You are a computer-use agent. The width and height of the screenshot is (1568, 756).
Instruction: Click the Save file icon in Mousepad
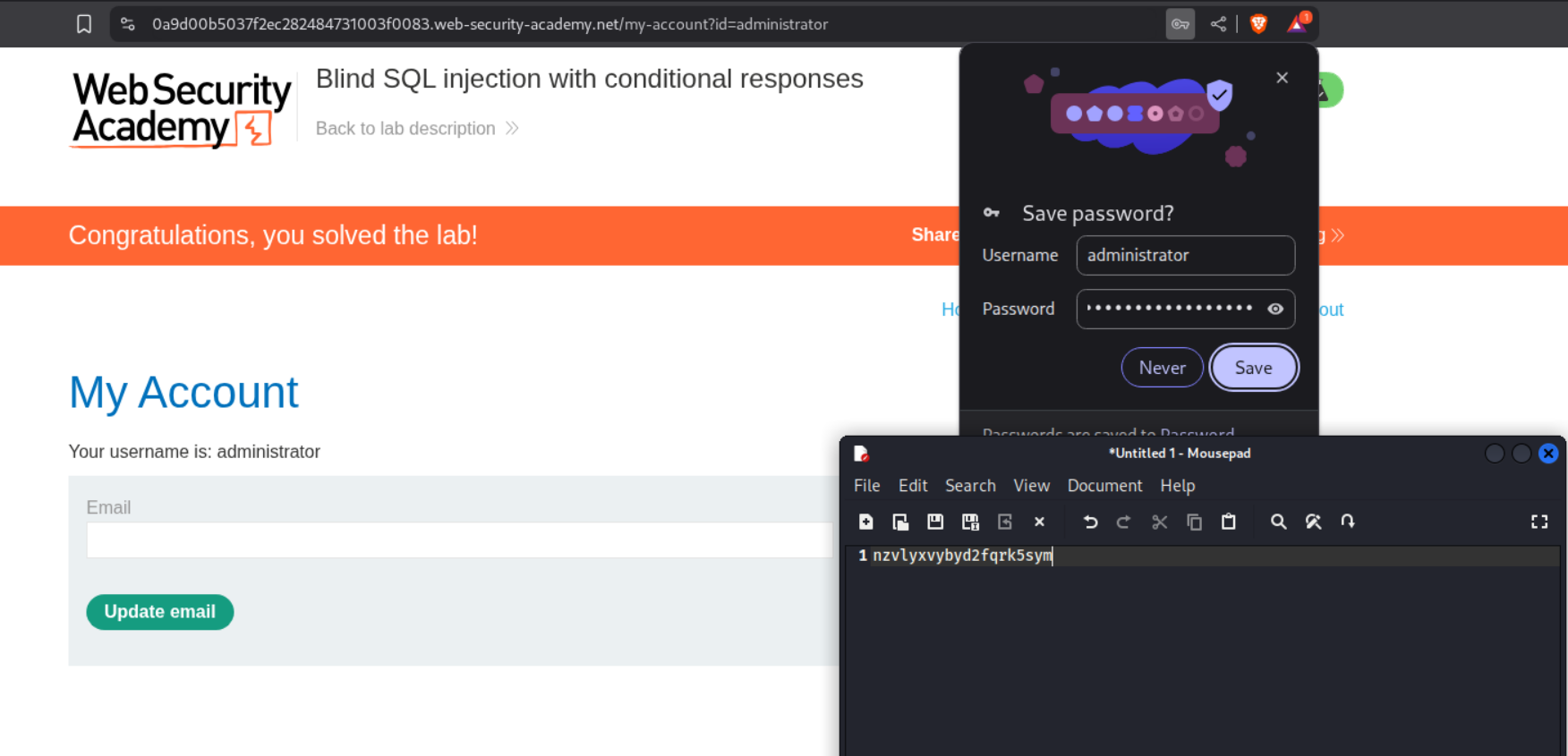(935, 522)
